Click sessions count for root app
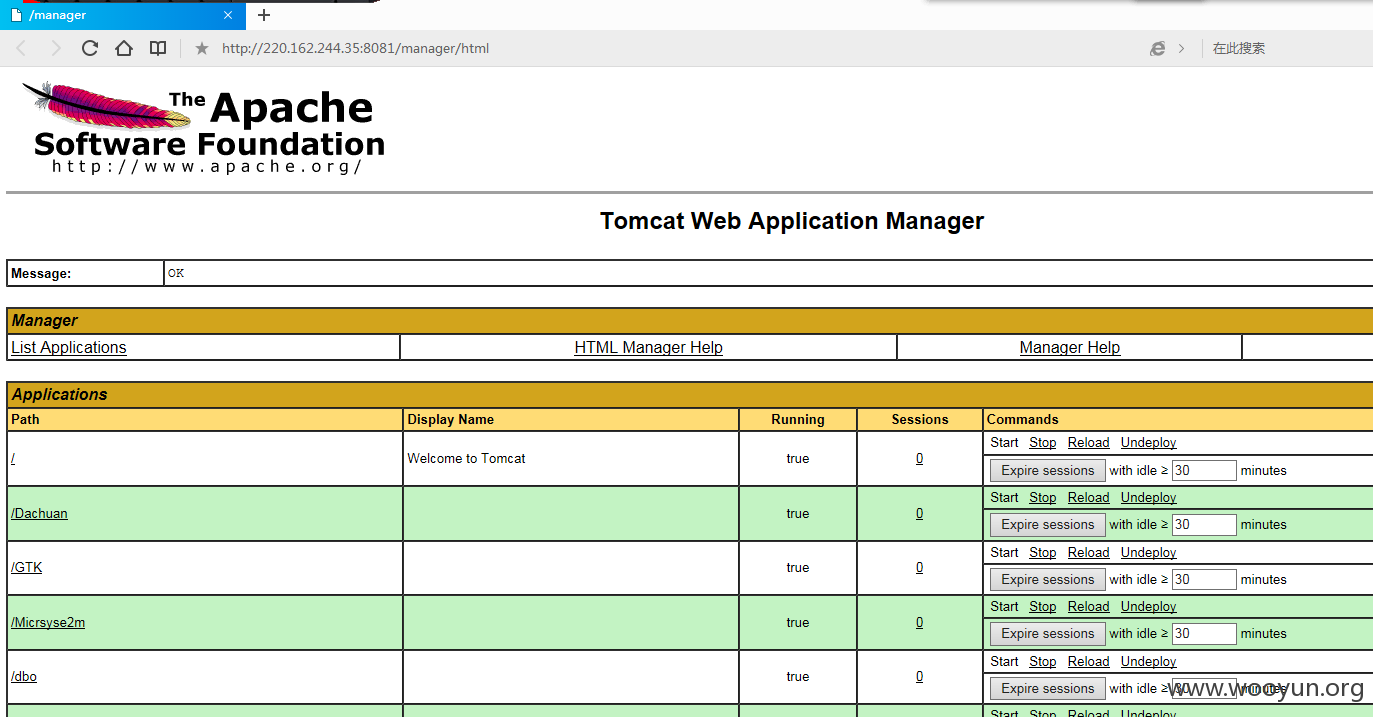The image size is (1373, 717). (919, 458)
